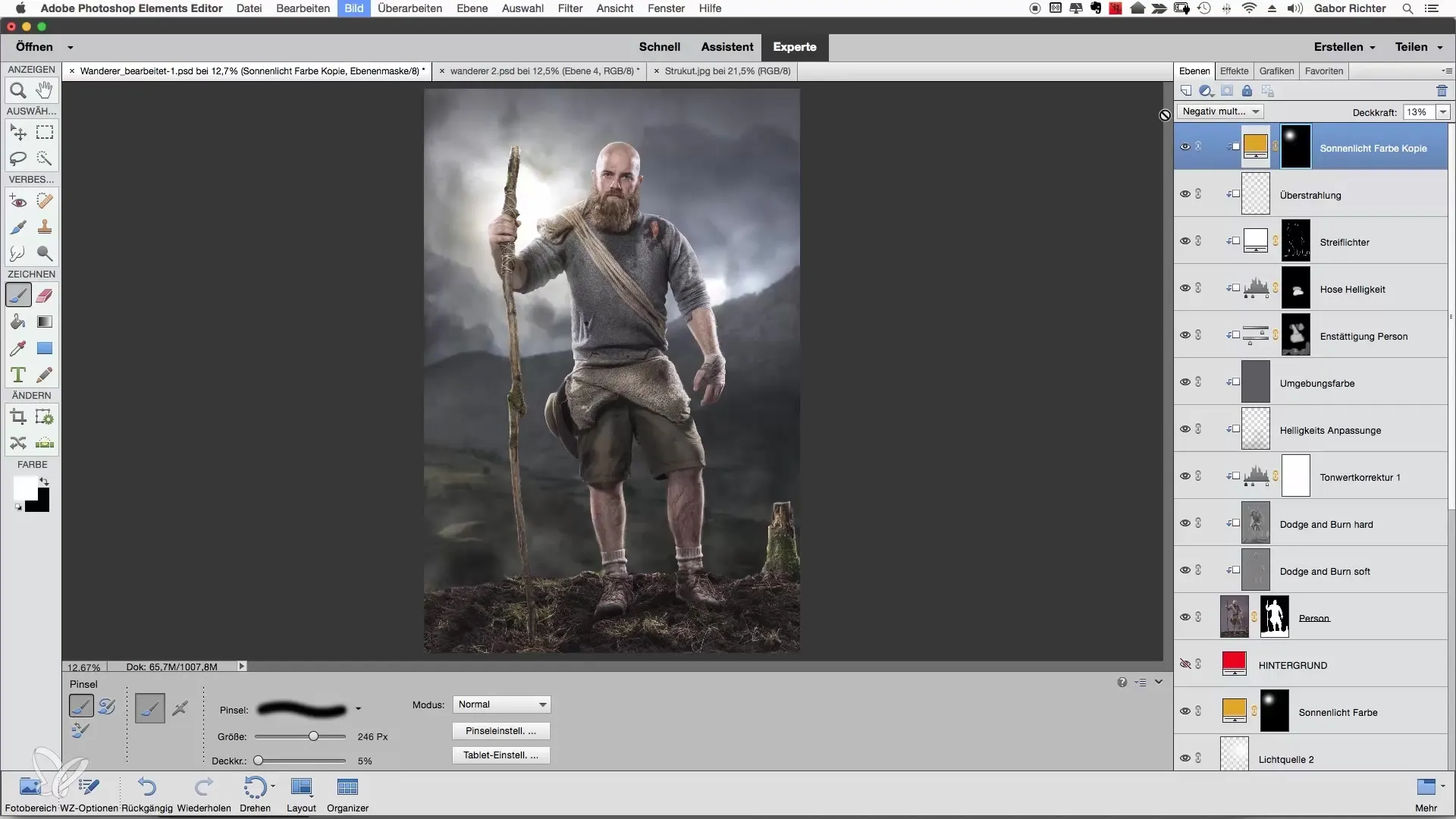Switch to the Schnell editing mode
1456x819 pixels.
(659, 47)
